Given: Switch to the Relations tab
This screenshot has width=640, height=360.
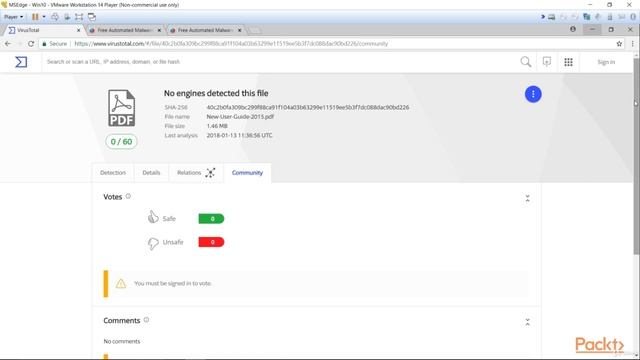Looking at the screenshot, I should pos(189,173).
